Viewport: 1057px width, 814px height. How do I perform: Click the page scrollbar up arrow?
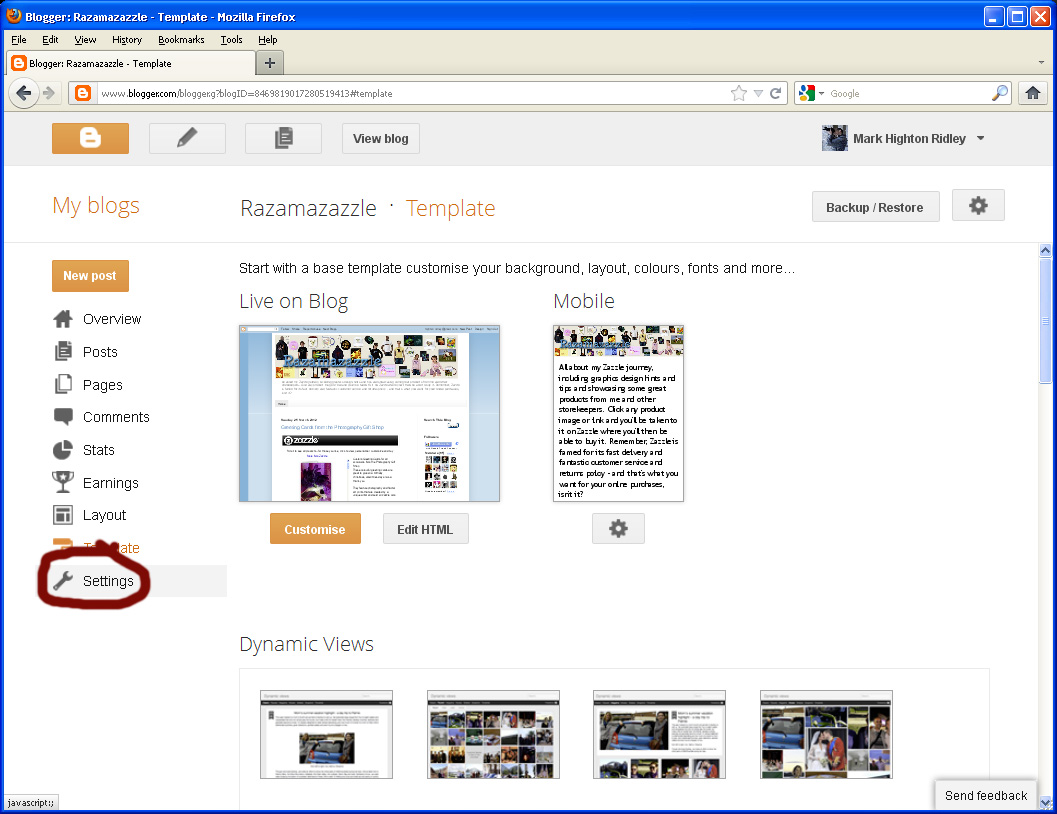(x=1045, y=250)
